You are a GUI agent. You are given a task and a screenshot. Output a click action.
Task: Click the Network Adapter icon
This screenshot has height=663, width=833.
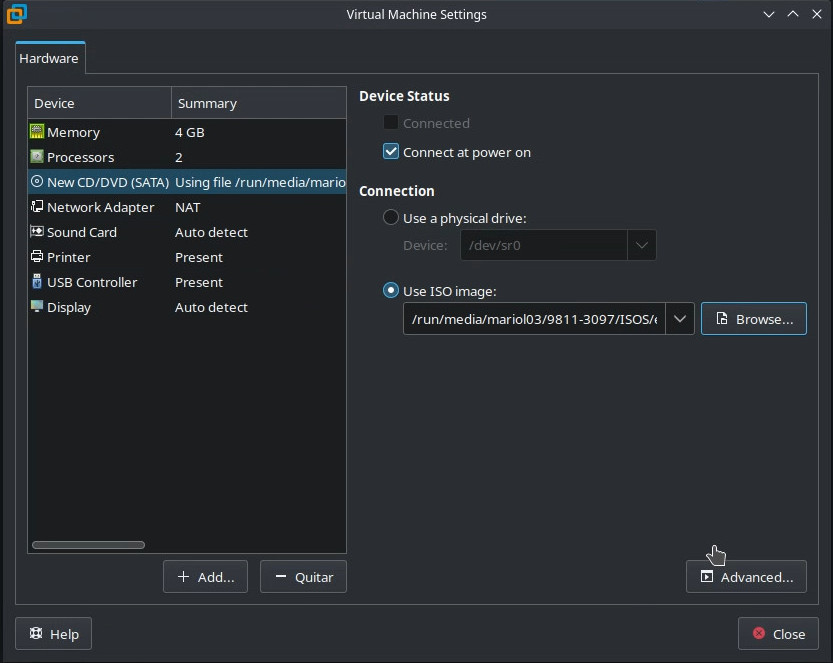[37, 207]
